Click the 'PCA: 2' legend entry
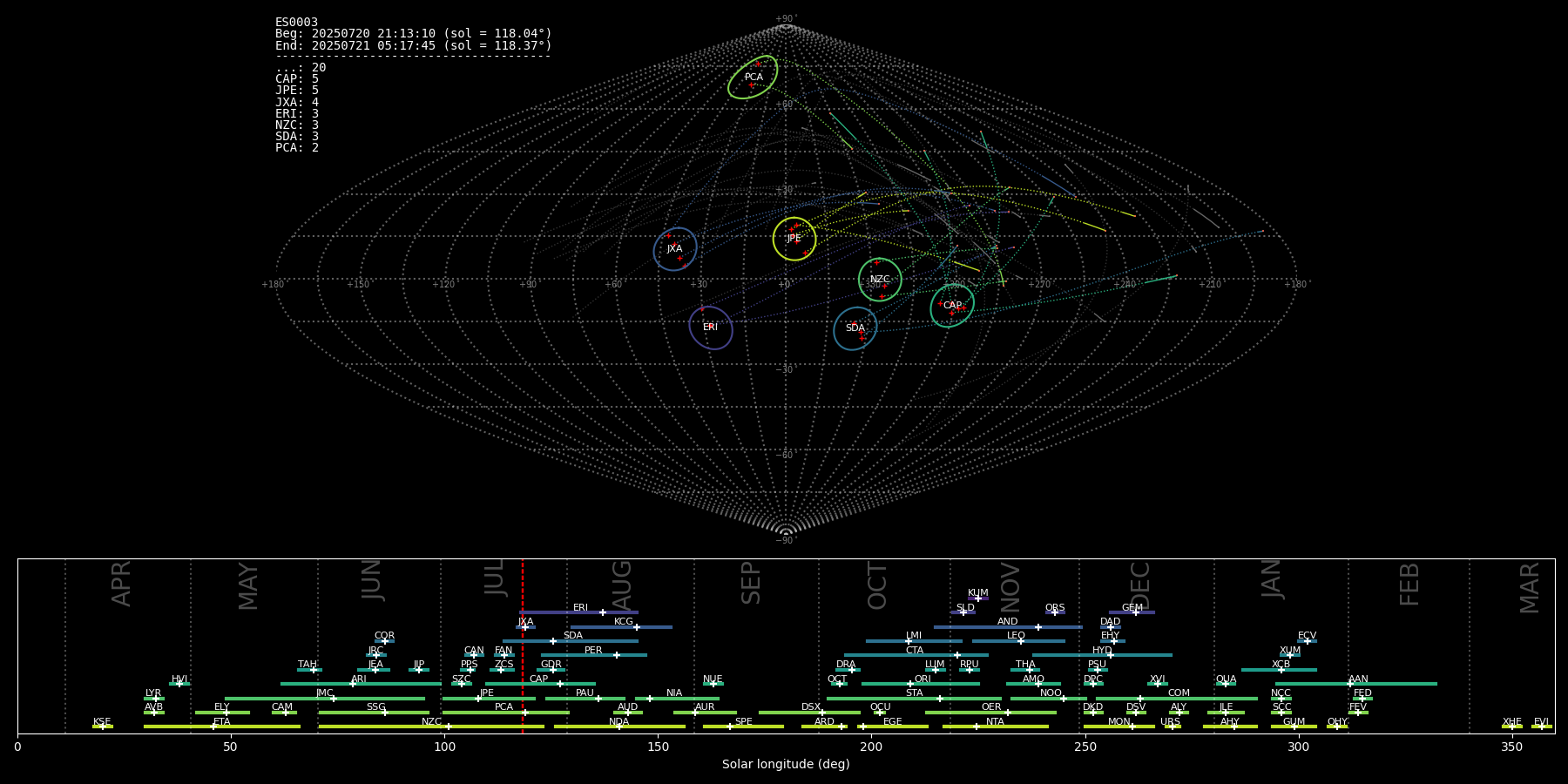This screenshot has width=1568, height=784. [297, 147]
